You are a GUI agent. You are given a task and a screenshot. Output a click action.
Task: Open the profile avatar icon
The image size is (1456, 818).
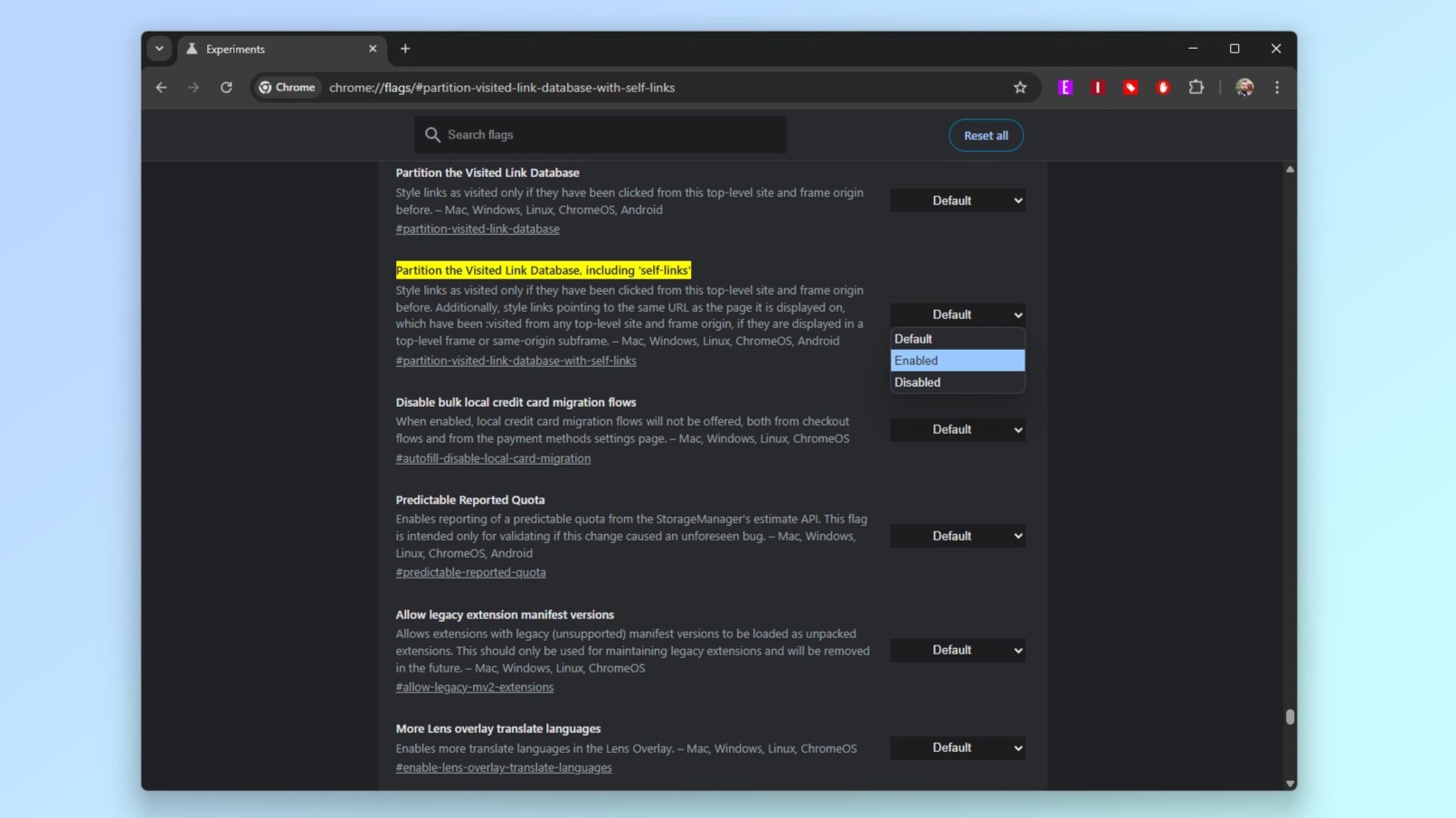pos(1244,88)
